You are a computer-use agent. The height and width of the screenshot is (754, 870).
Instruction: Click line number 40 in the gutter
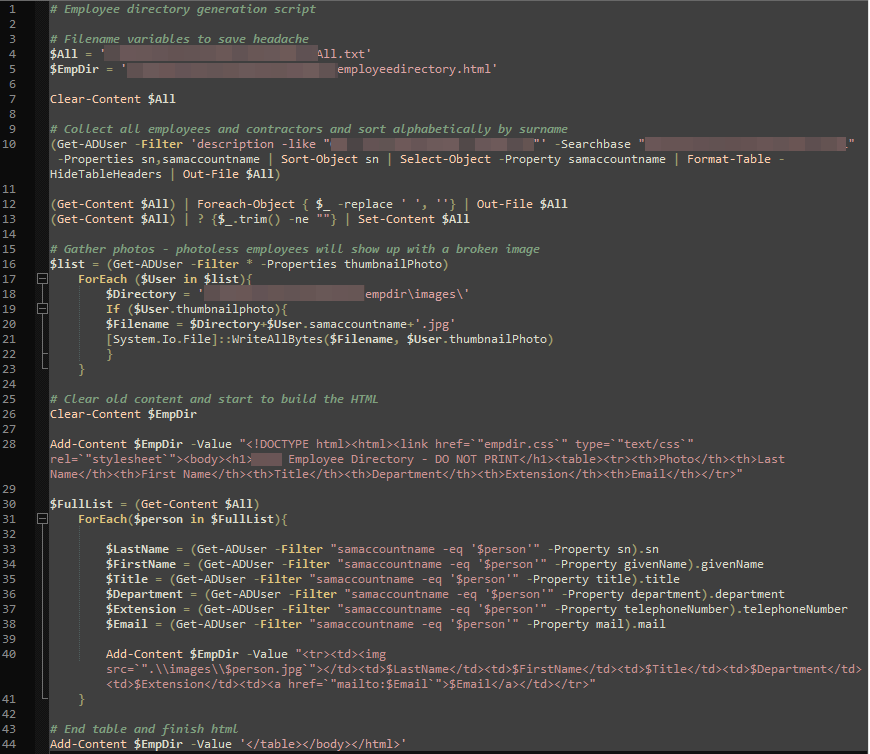coord(9,654)
